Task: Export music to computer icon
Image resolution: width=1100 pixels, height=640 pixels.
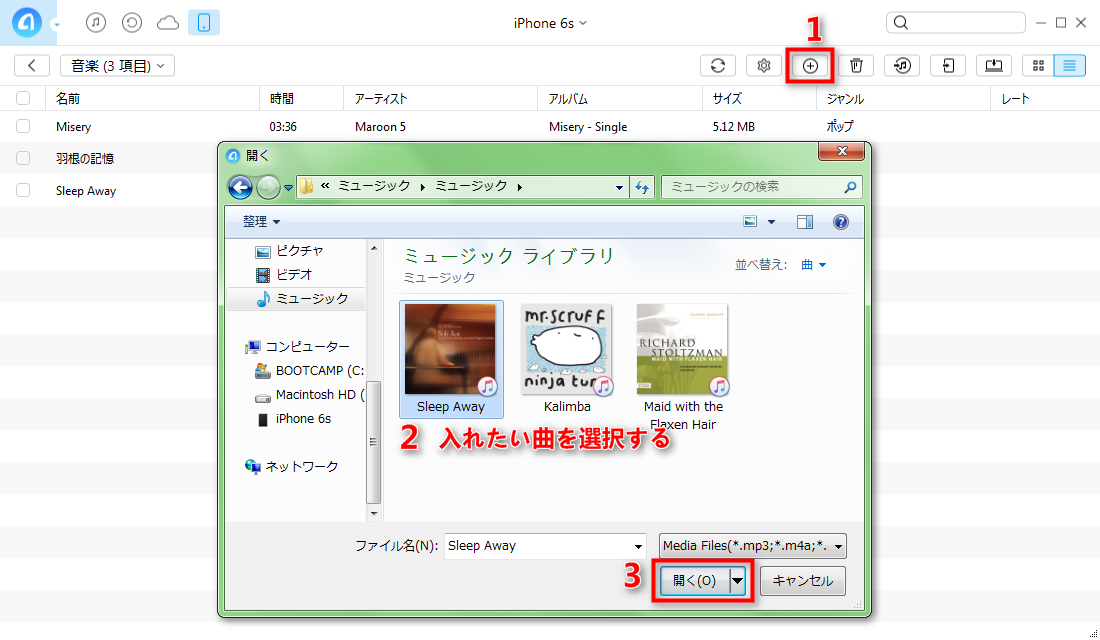Action: click(x=993, y=65)
